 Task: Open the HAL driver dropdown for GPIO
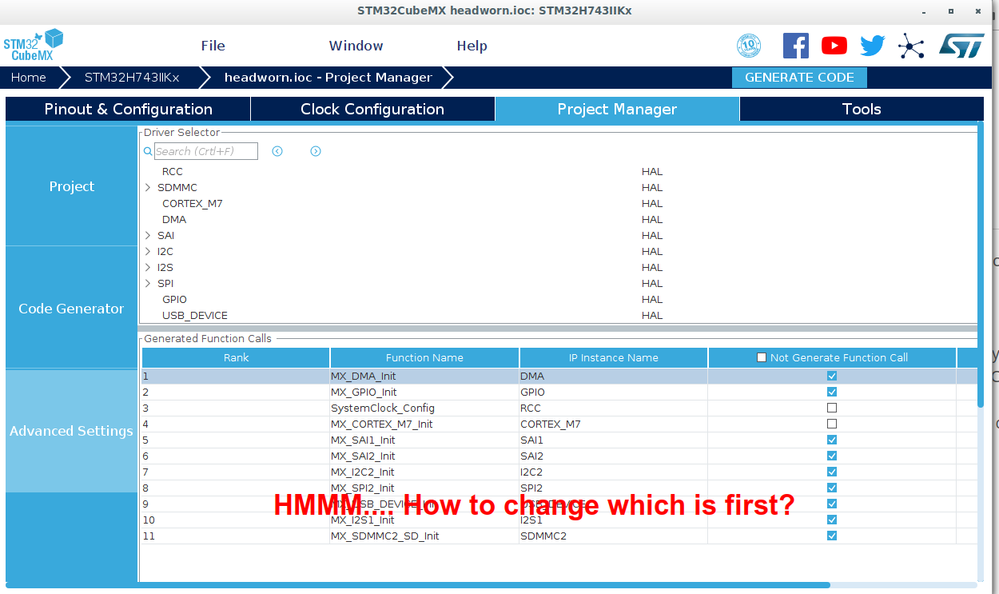[x=652, y=300]
